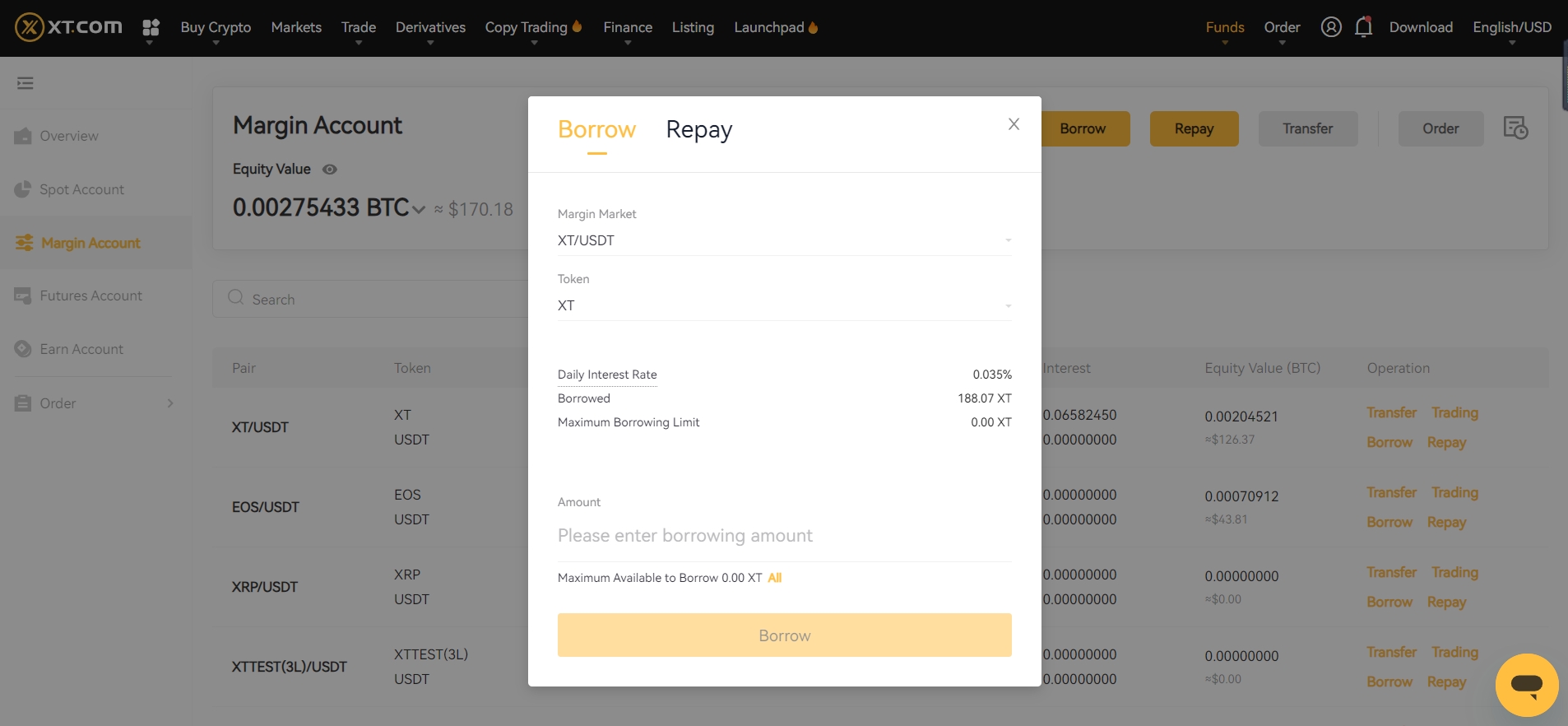
Task: Click the search magnifier icon
Action: [x=236, y=298]
